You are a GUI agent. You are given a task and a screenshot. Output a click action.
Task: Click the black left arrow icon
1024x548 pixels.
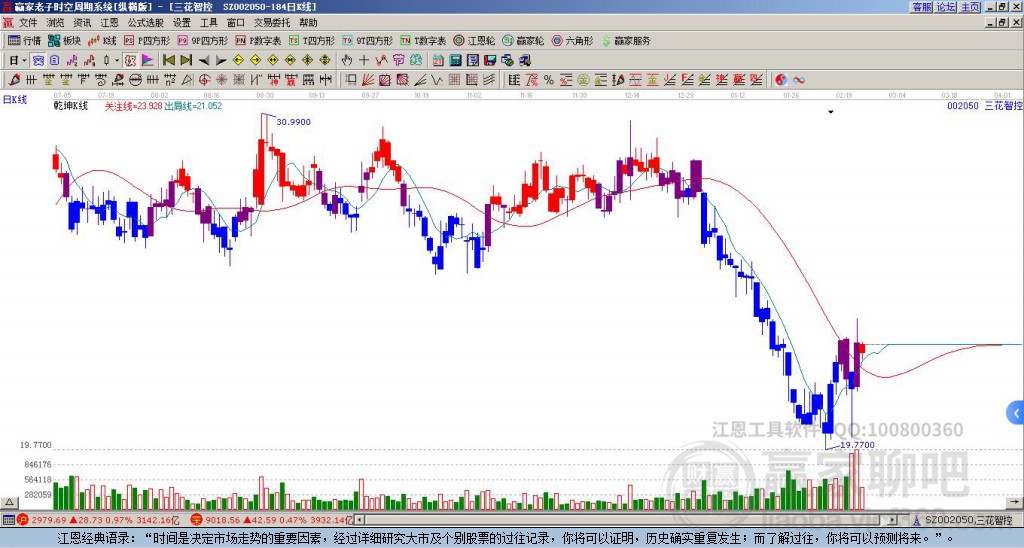[x=204, y=61]
